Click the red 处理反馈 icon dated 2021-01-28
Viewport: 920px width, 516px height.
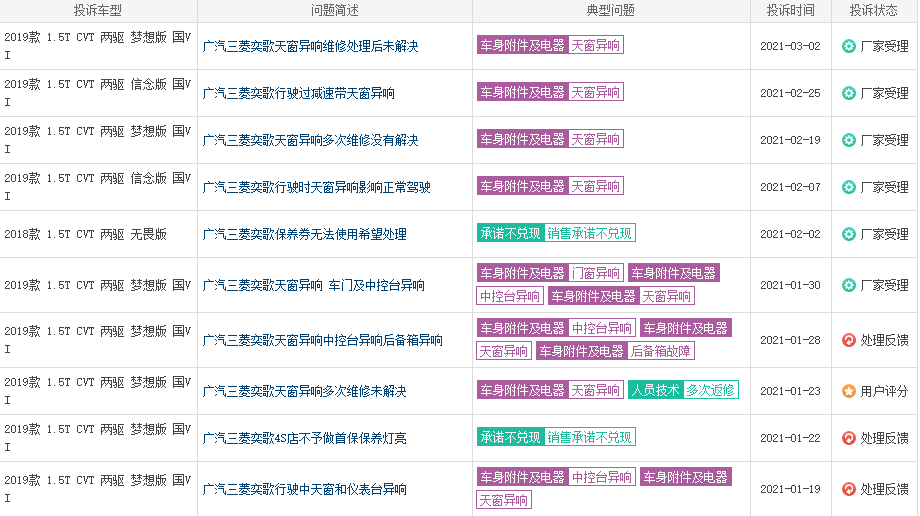(x=848, y=340)
